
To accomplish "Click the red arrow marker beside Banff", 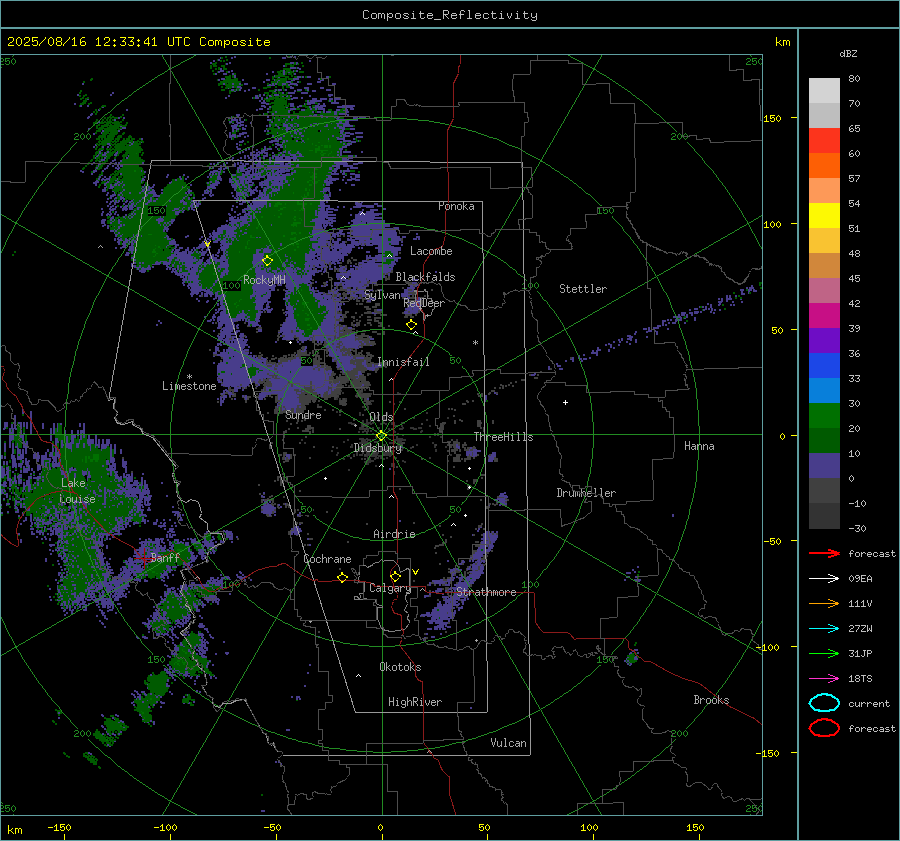I will [x=143, y=556].
